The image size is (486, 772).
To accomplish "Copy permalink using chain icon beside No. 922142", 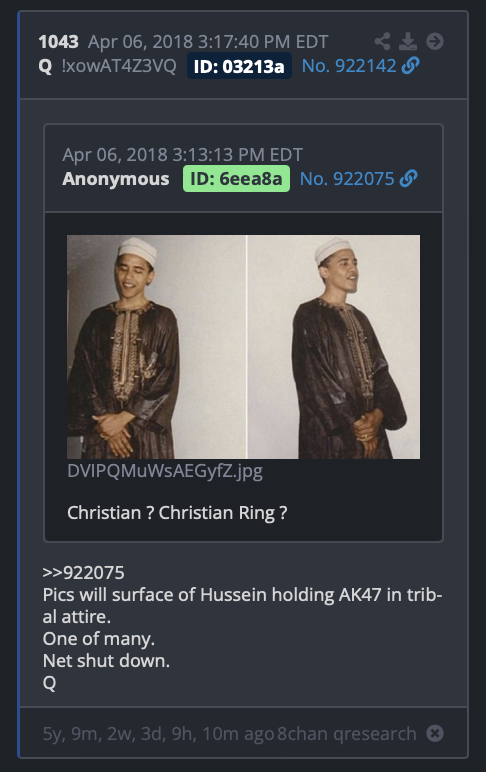I will coord(411,65).
